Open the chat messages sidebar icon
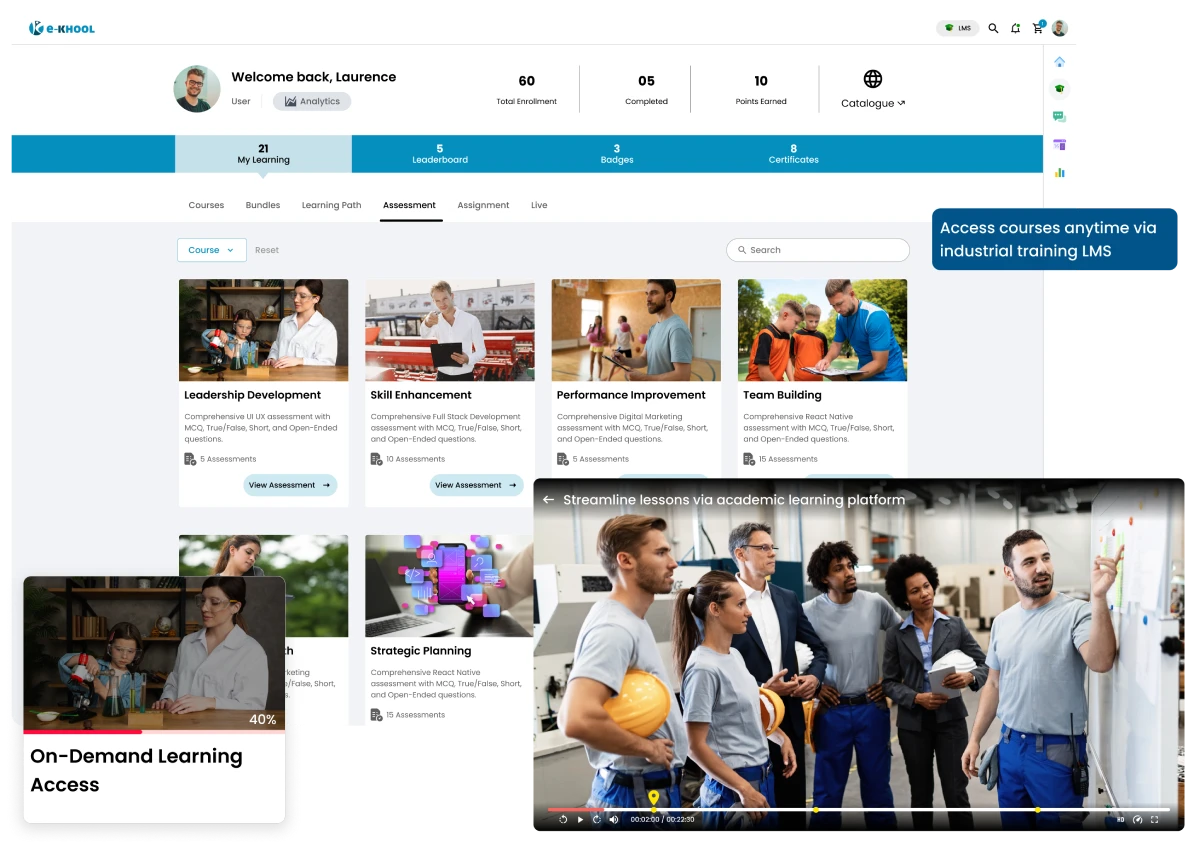 point(1060,116)
